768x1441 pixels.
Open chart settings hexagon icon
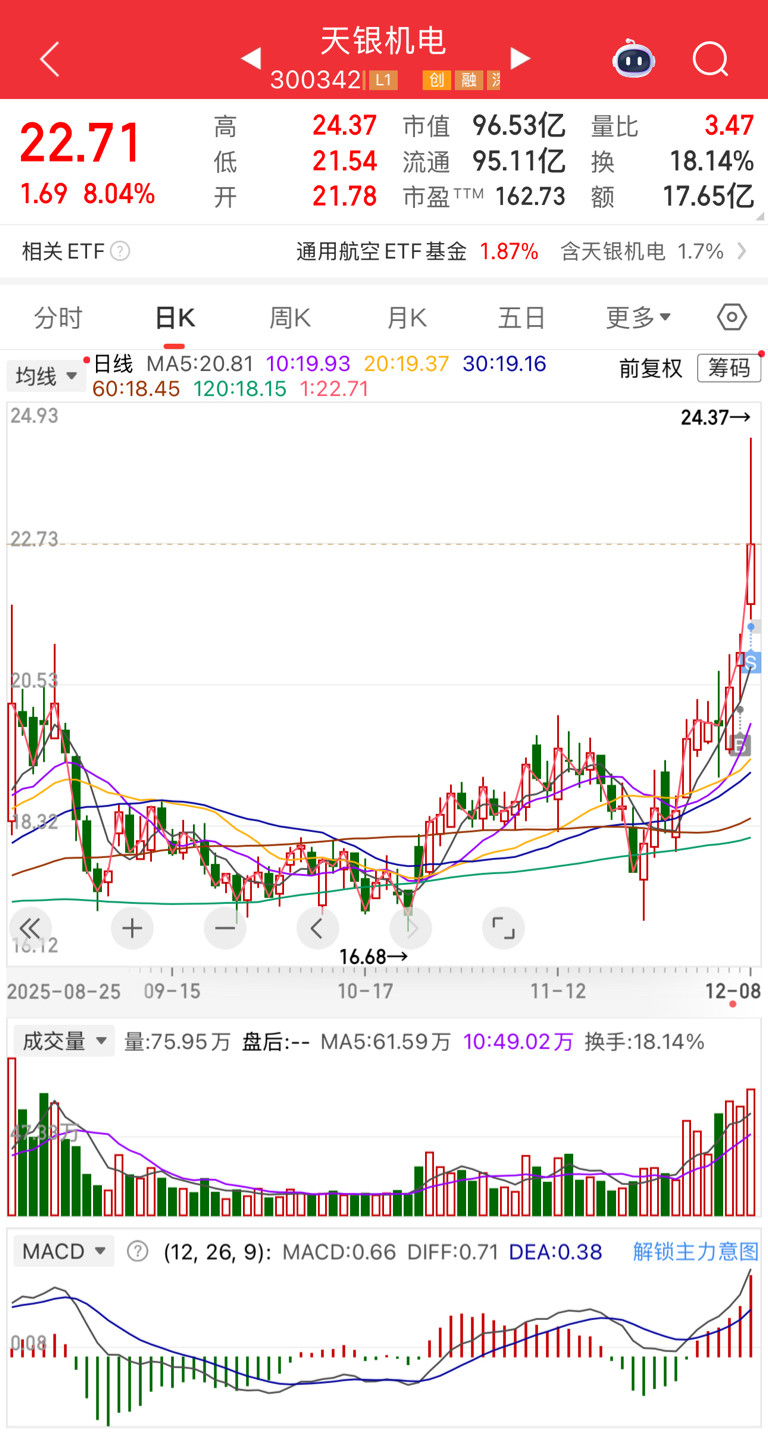(x=732, y=318)
